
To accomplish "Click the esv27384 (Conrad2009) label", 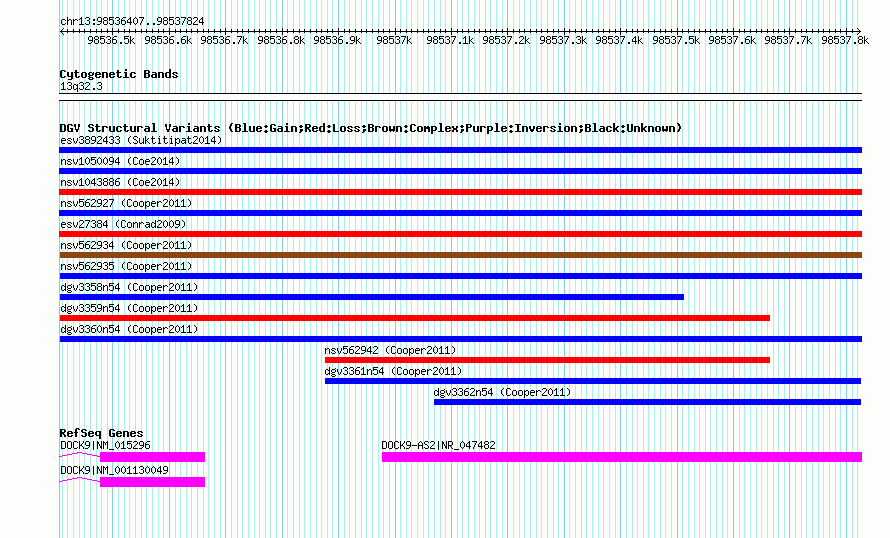I will tap(123, 224).
